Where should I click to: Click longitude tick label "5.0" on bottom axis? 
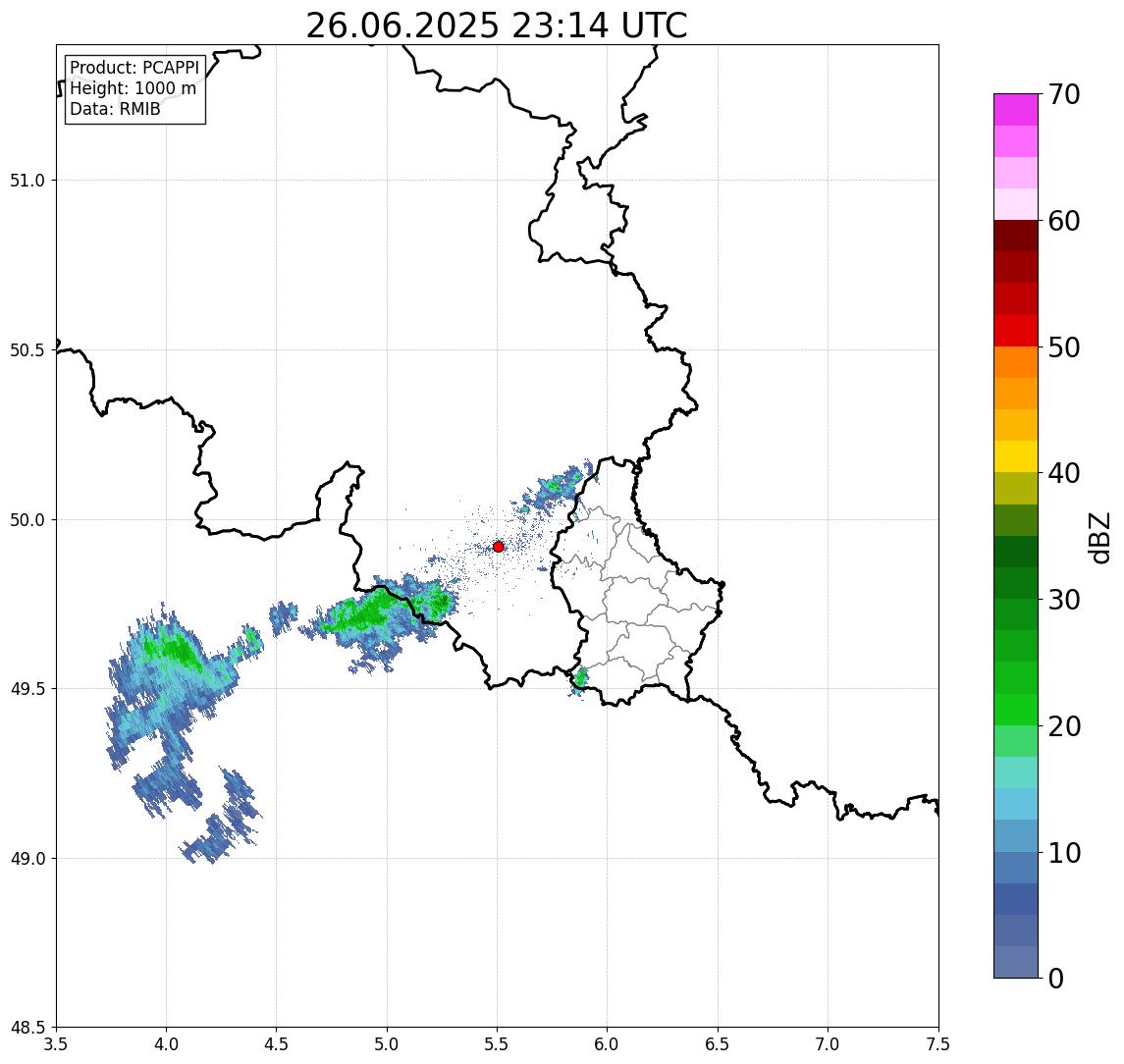387,1044
